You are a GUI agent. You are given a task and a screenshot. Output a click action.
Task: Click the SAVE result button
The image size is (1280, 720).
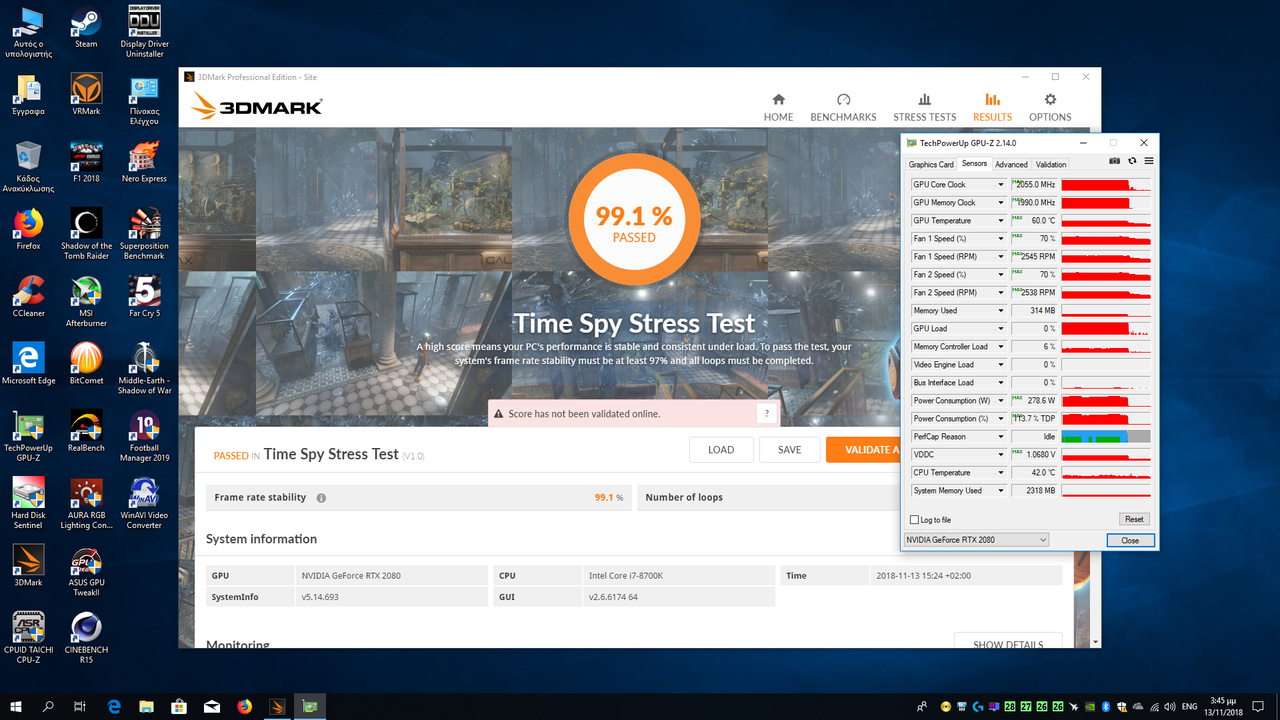(x=789, y=450)
